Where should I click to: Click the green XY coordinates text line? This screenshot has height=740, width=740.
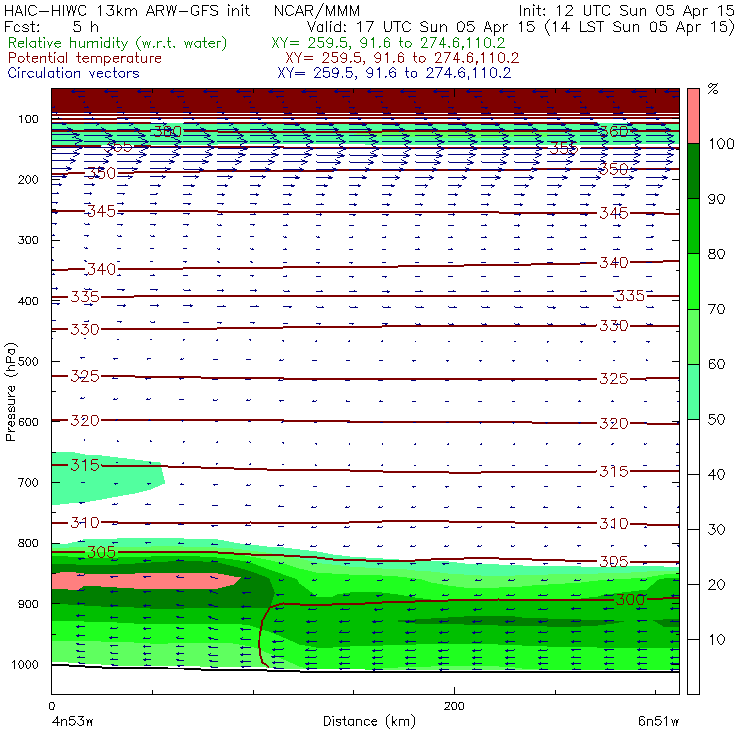(x=388, y=43)
